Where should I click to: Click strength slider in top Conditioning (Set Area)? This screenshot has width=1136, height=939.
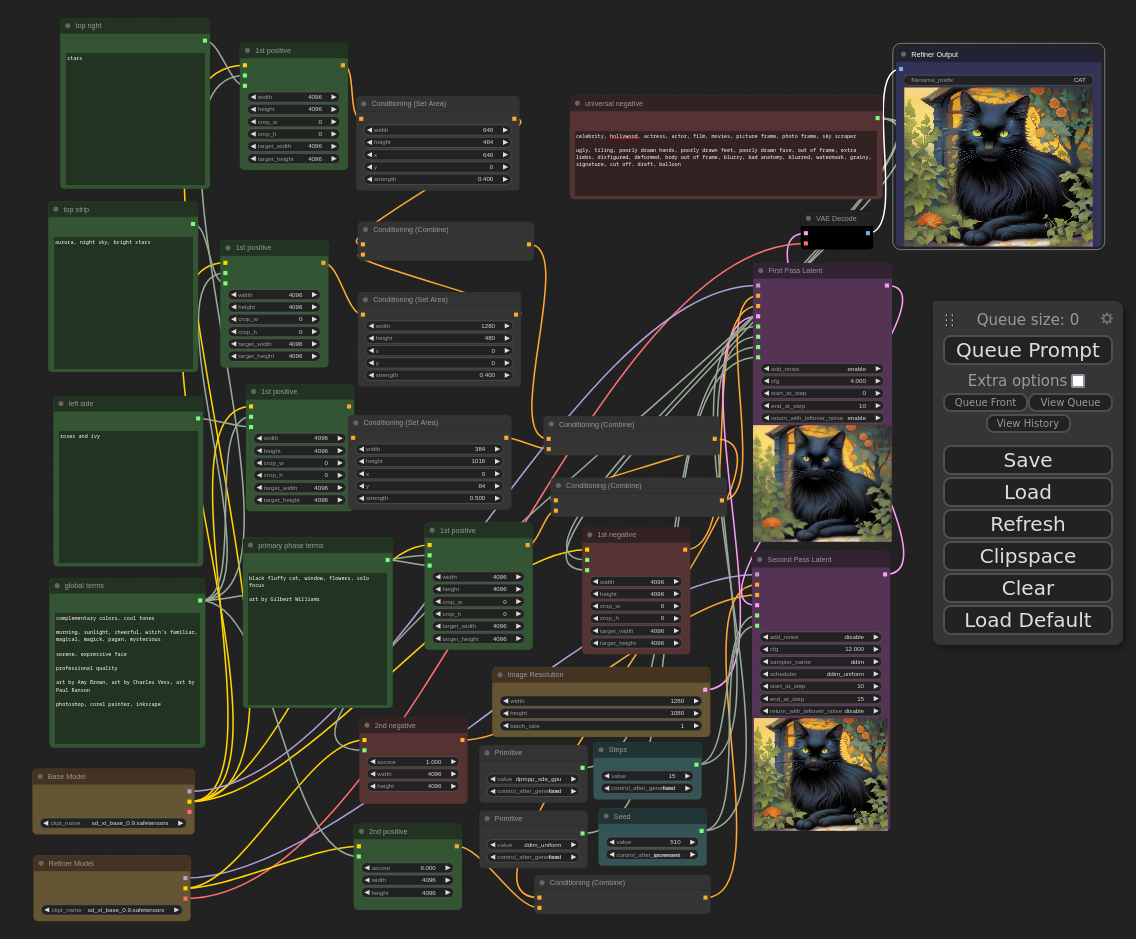tap(437, 179)
